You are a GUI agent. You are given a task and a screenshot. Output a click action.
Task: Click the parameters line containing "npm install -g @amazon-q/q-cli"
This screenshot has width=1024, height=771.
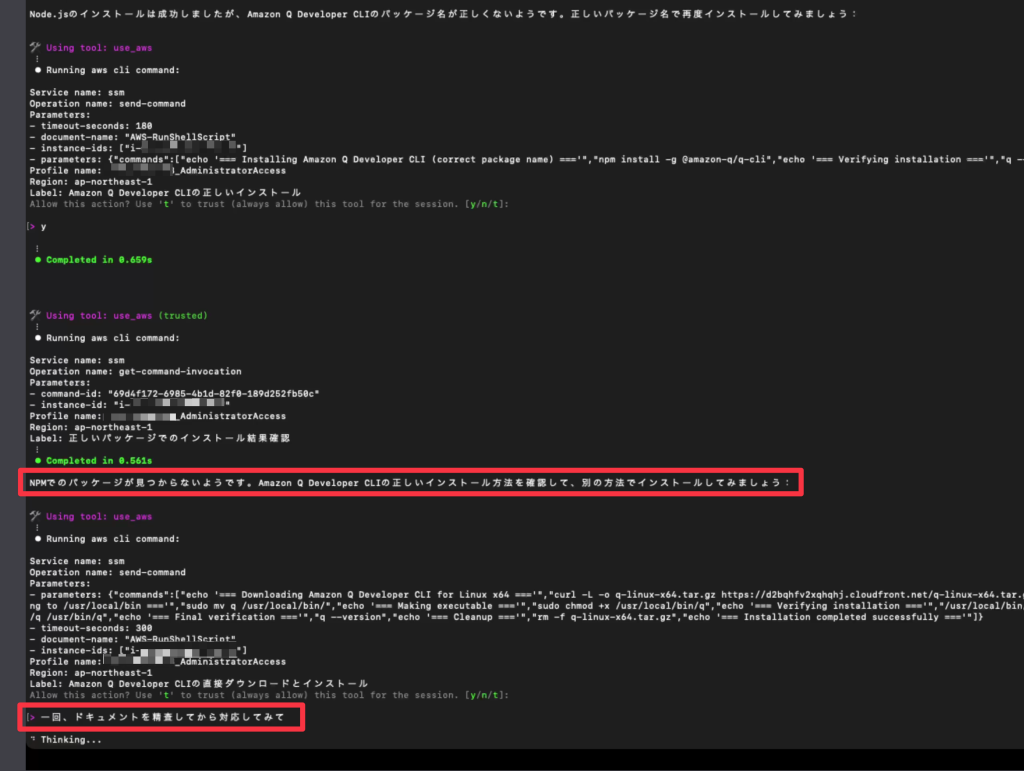[526, 159]
